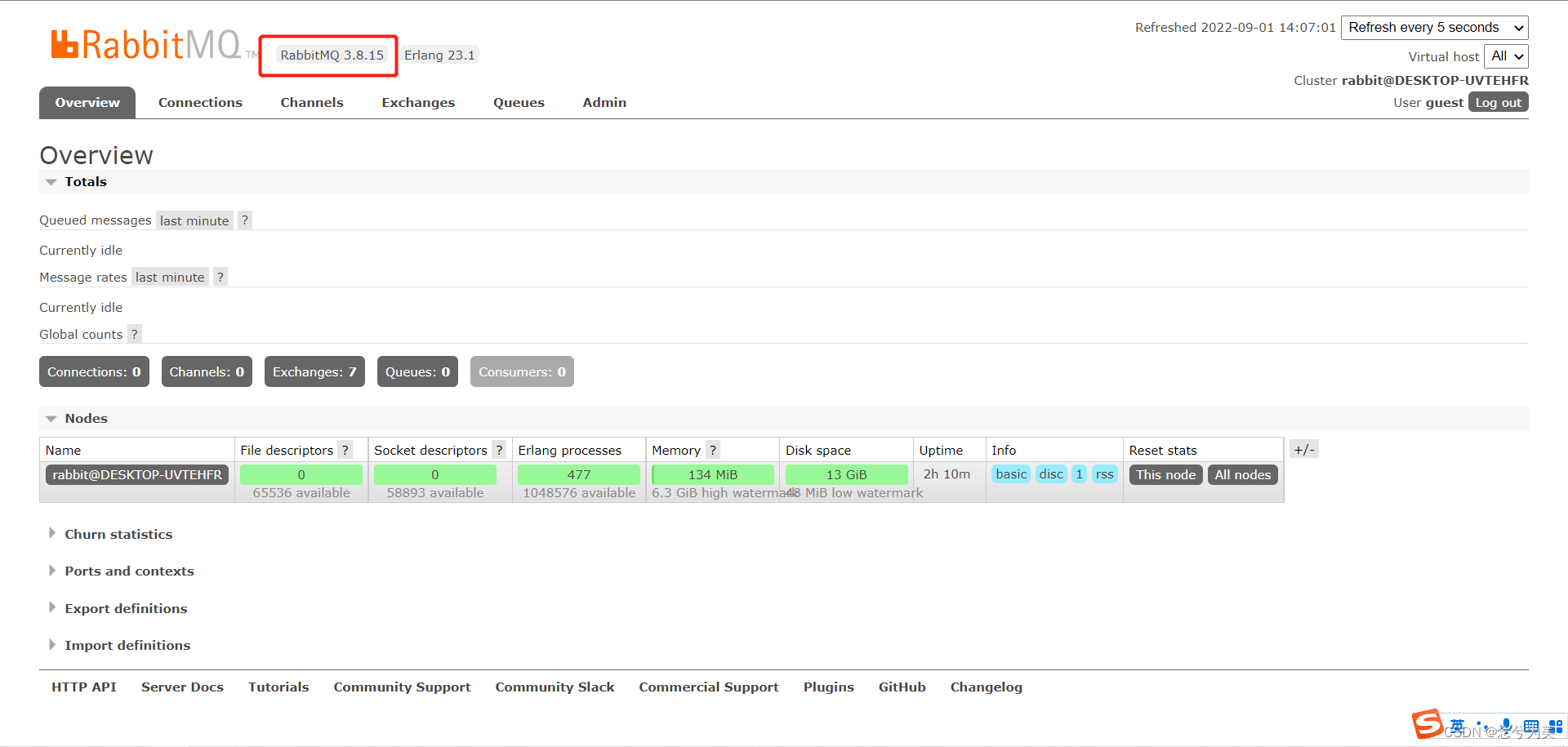
Task: Open the Commercial Support link
Action: click(709, 687)
